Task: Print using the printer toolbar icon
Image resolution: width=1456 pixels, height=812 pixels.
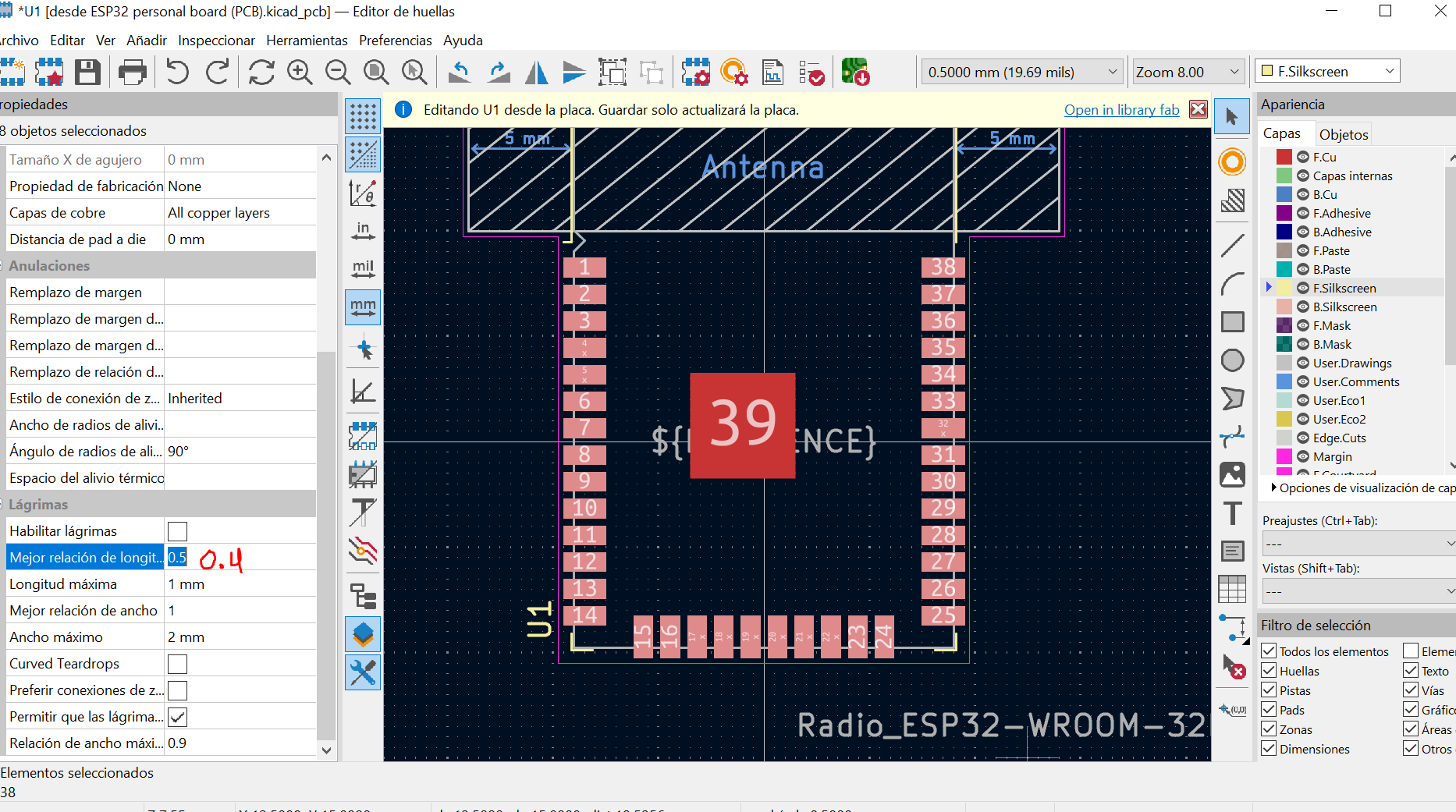Action: (x=133, y=73)
